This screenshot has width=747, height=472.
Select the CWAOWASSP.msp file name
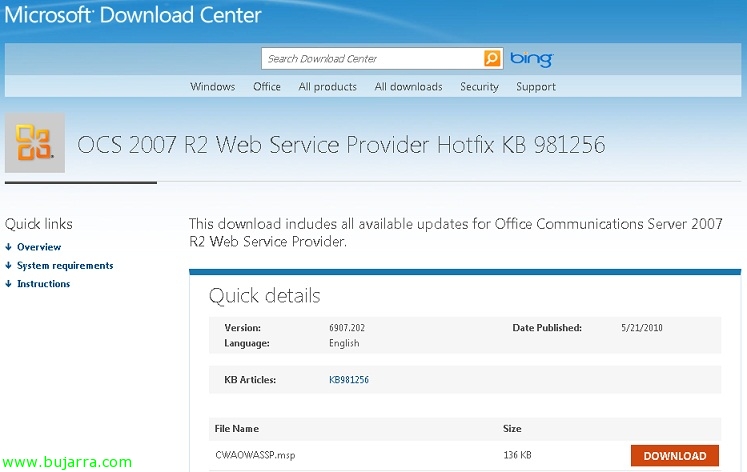click(x=255, y=455)
